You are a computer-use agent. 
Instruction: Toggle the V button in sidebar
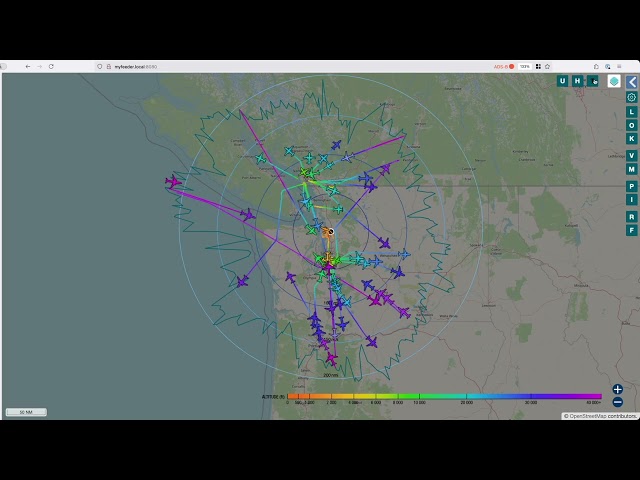(632, 156)
